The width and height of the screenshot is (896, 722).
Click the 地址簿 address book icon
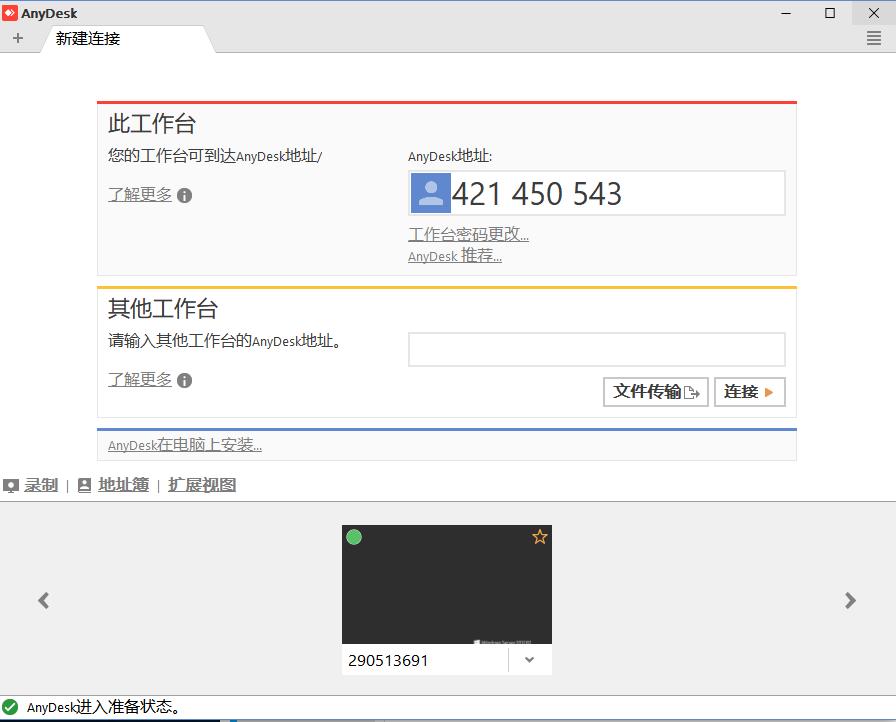point(85,486)
